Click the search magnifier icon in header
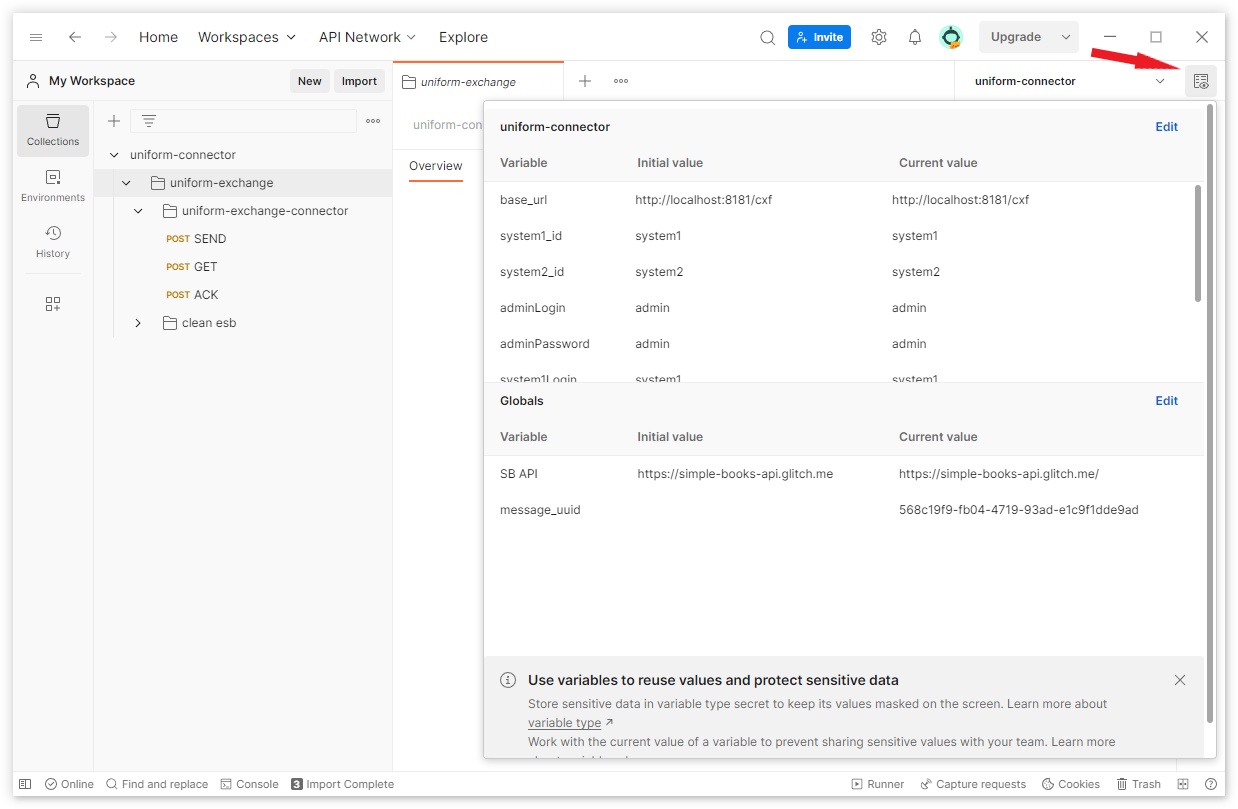The image size is (1238, 809). point(767,37)
